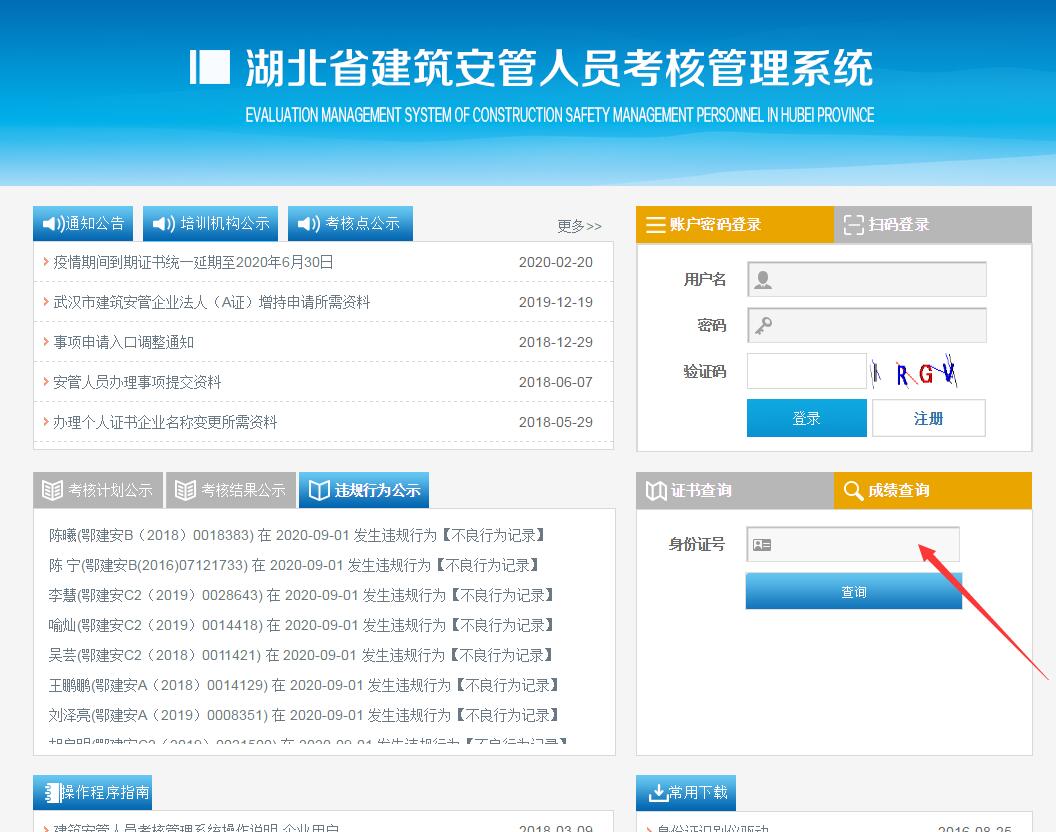Click the 登录 button
This screenshot has height=832, width=1056.
807,418
